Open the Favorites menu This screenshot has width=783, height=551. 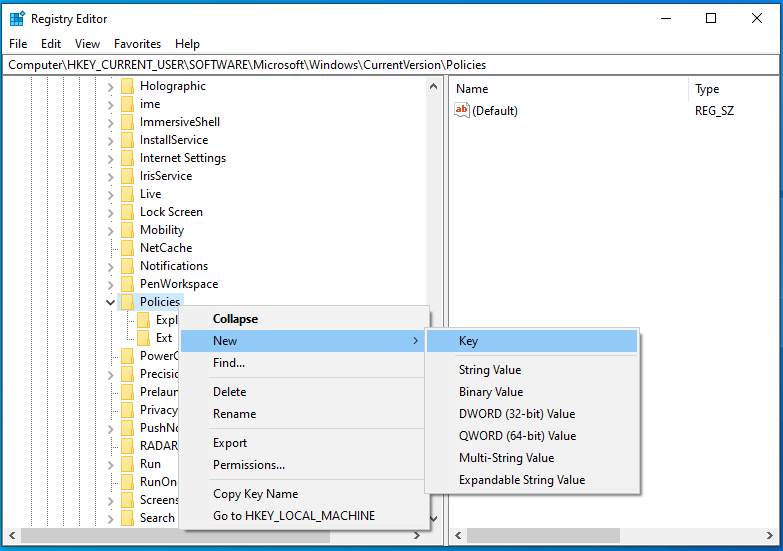[x=137, y=44]
